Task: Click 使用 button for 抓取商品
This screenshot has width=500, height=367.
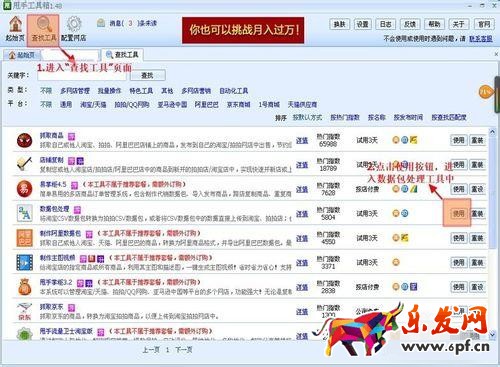Action: 458,140
